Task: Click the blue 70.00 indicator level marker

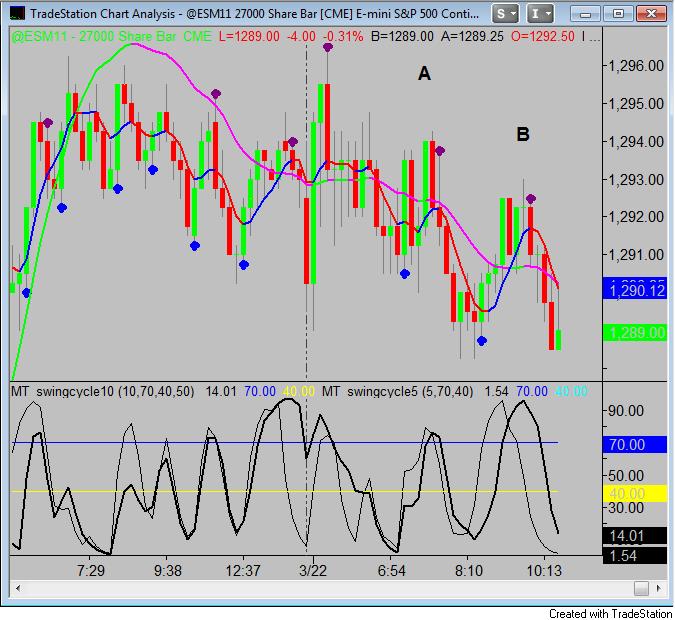Action: click(635, 445)
